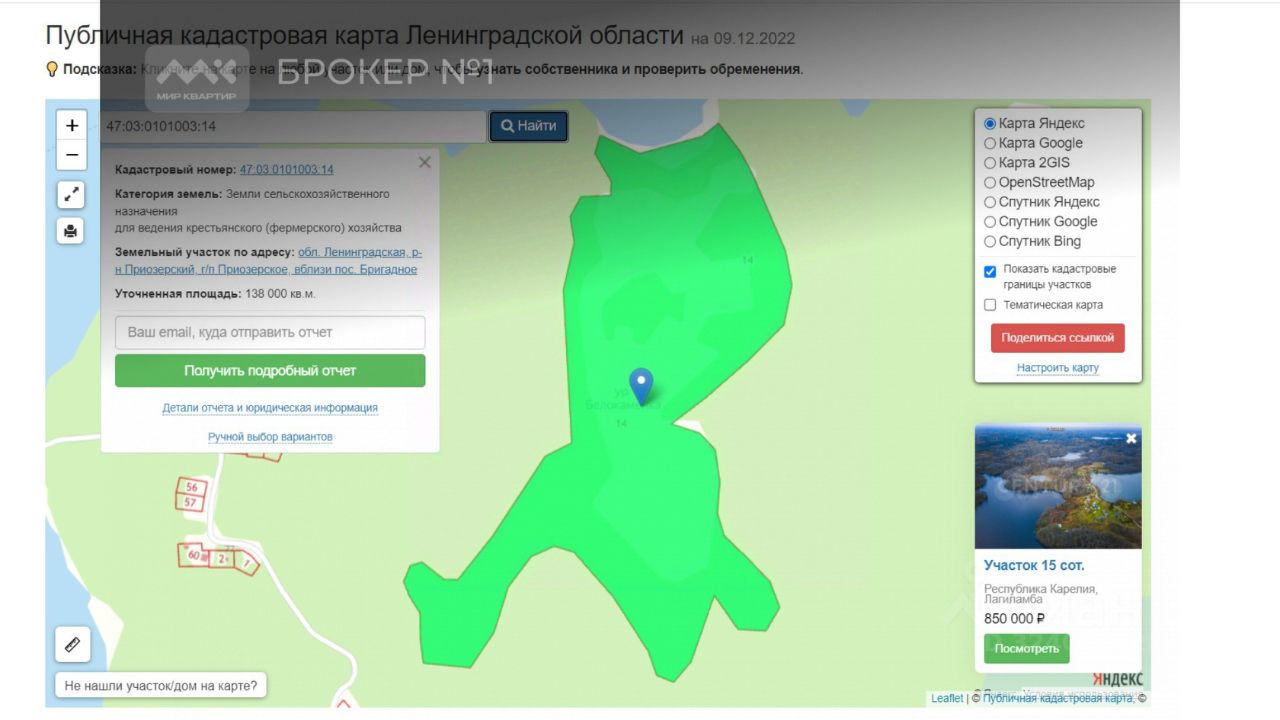
Task: Zoom out the map with minus button
Action: coord(72,155)
